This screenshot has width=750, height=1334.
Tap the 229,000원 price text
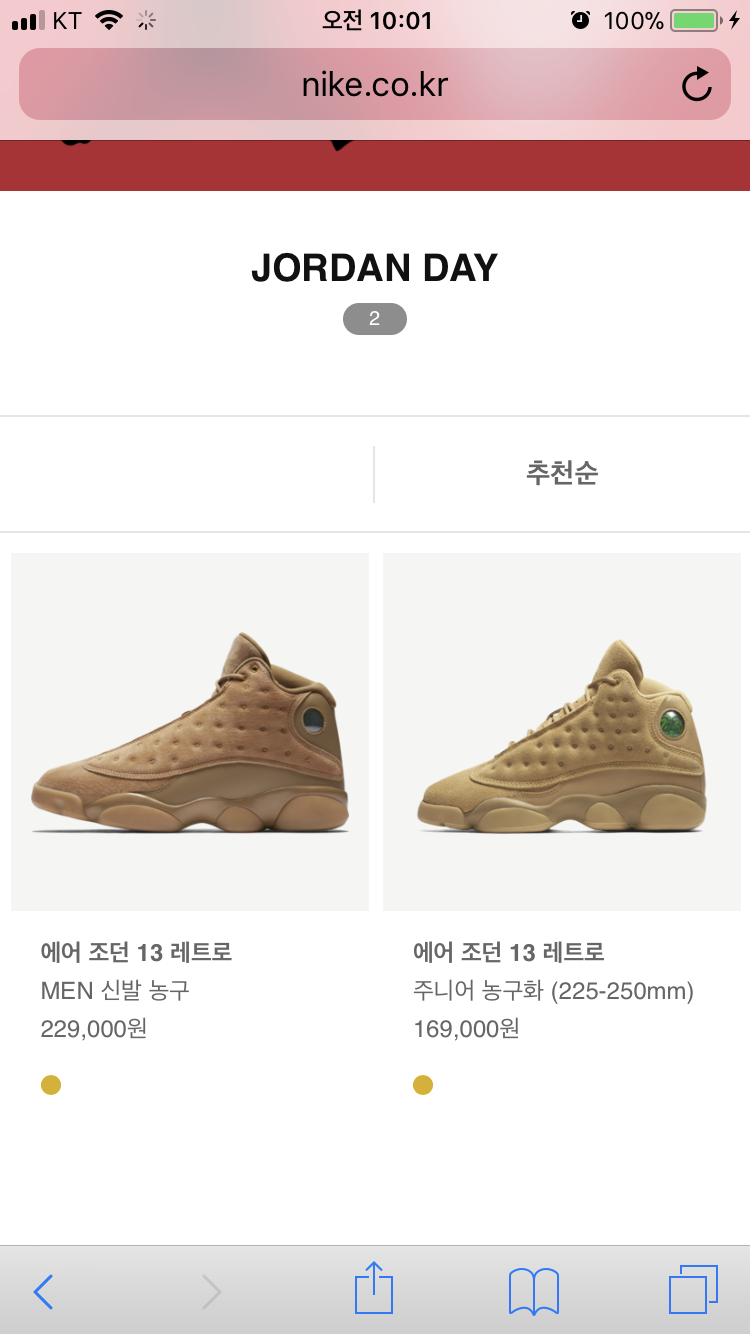pyautogui.click(x=94, y=1029)
